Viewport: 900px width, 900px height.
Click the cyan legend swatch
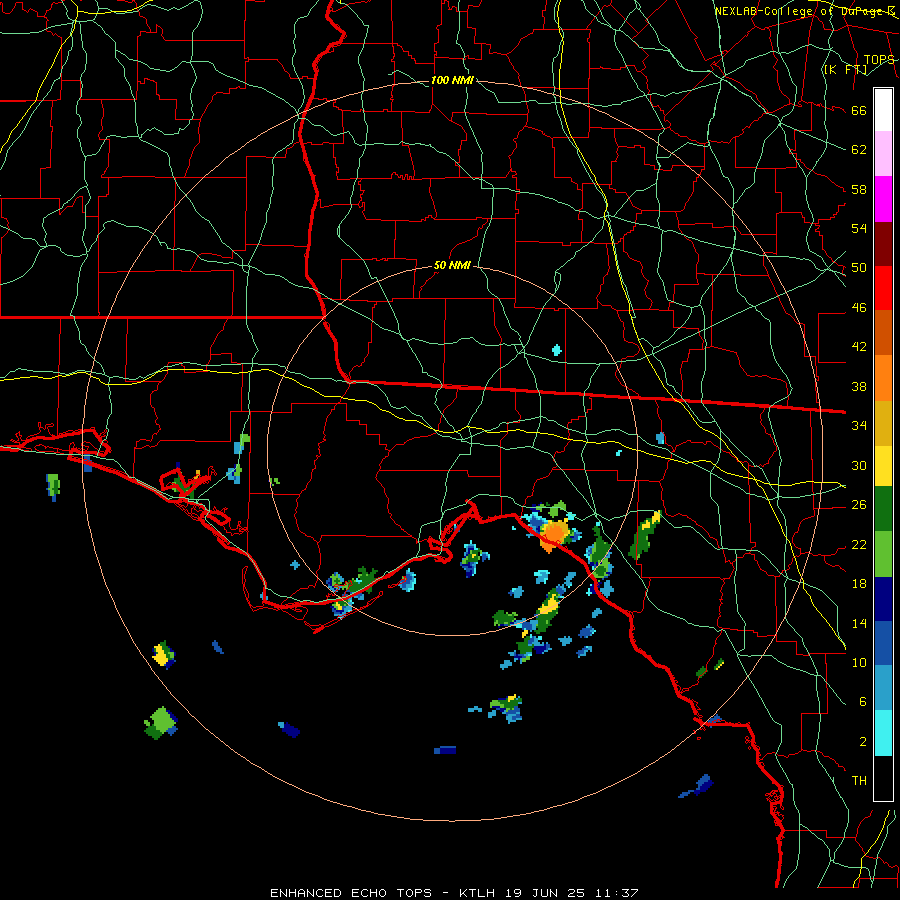[x=883, y=733]
